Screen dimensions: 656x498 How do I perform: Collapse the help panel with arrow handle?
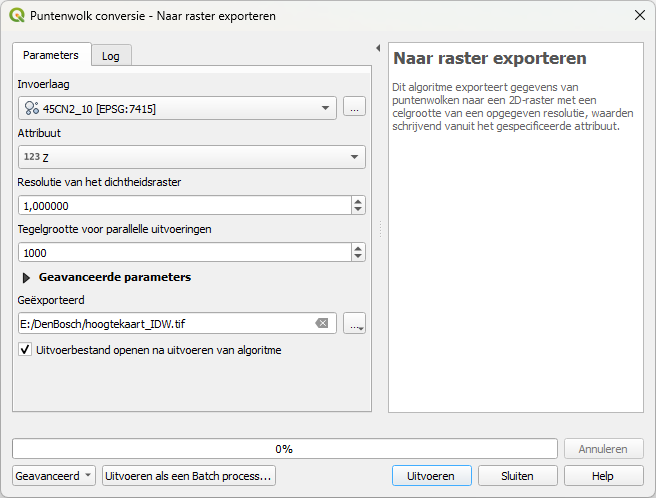pos(378,48)
